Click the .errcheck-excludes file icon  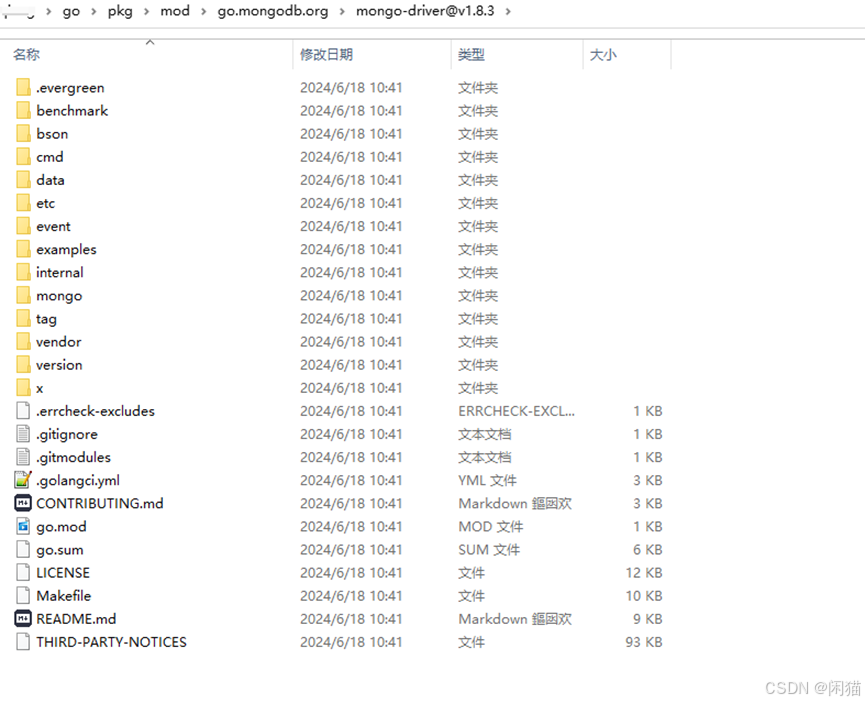23,411
